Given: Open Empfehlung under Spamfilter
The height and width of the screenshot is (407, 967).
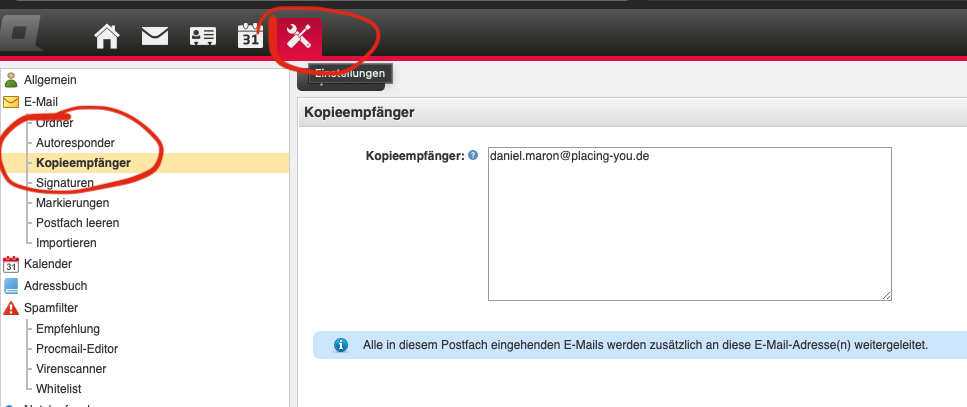Looking at the screenshot, I should click(x=68, y=329).
